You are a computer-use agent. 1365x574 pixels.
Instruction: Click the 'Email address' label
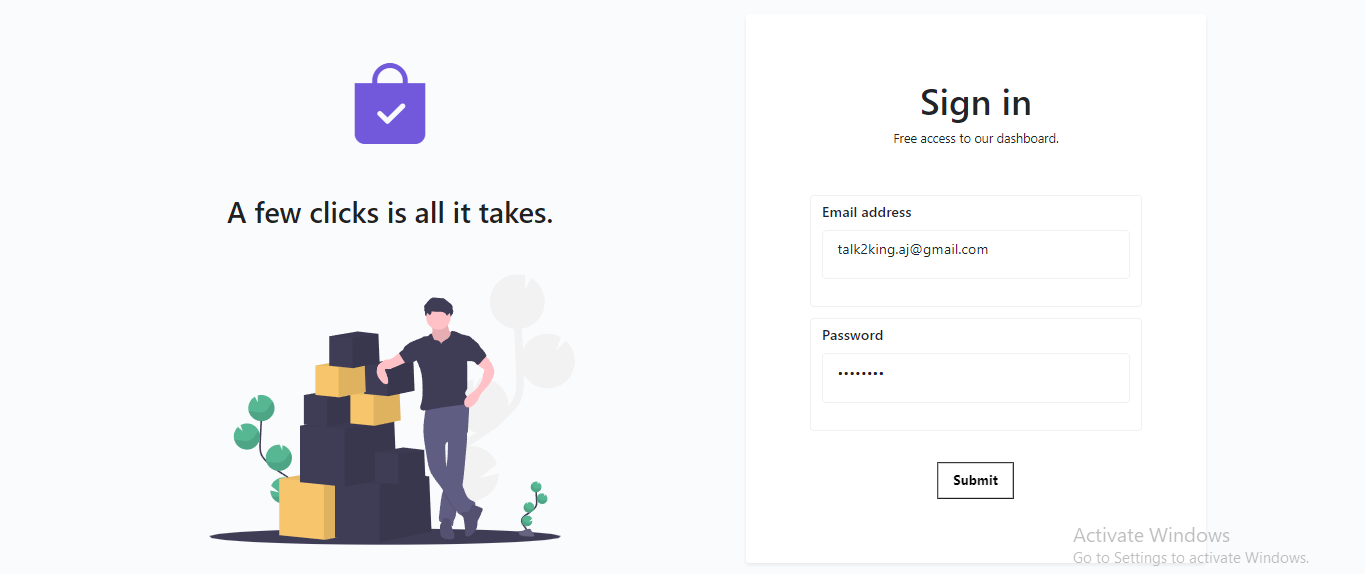click(867, 212)
